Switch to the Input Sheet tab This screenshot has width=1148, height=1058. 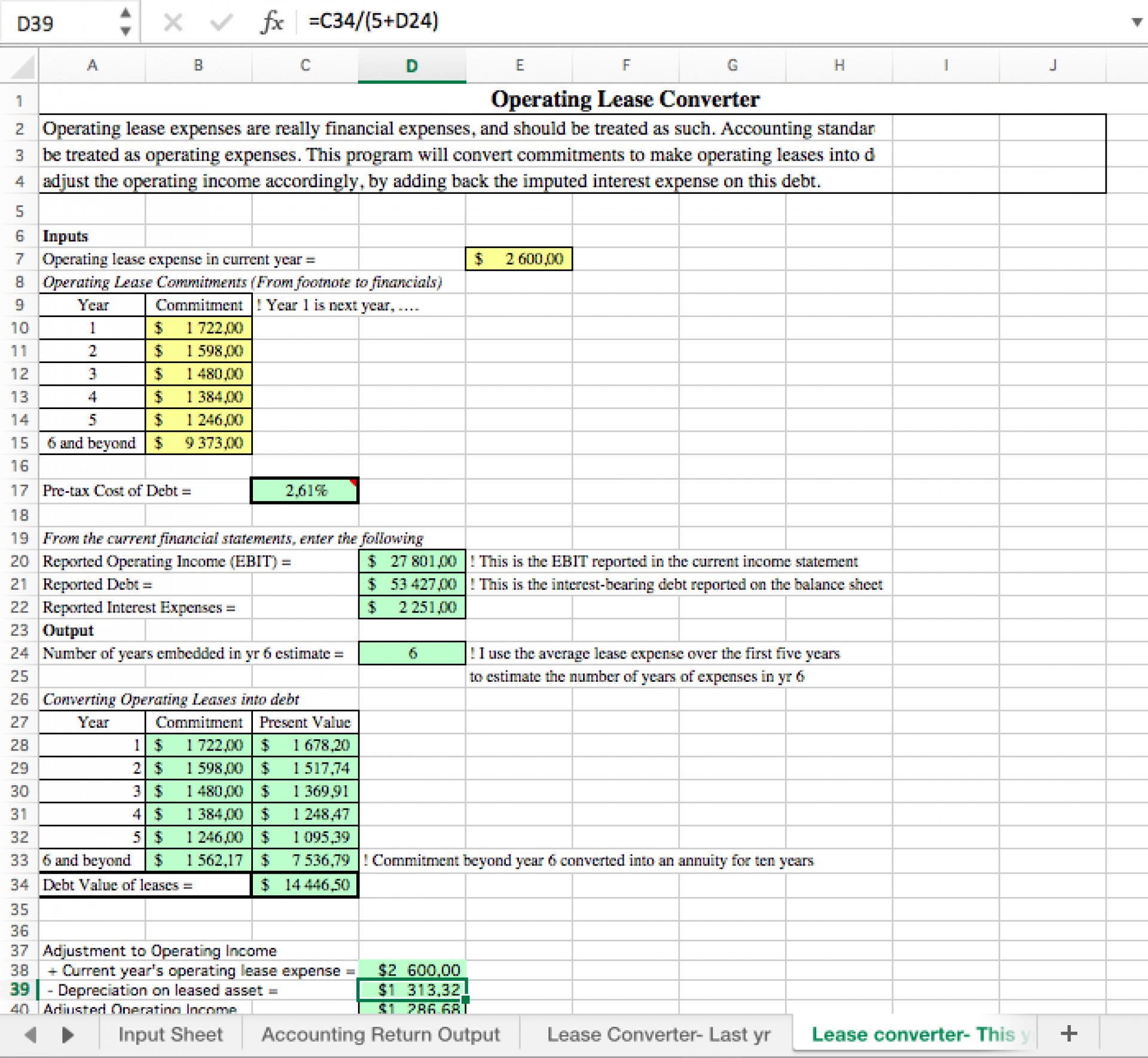coord(170,1034)
